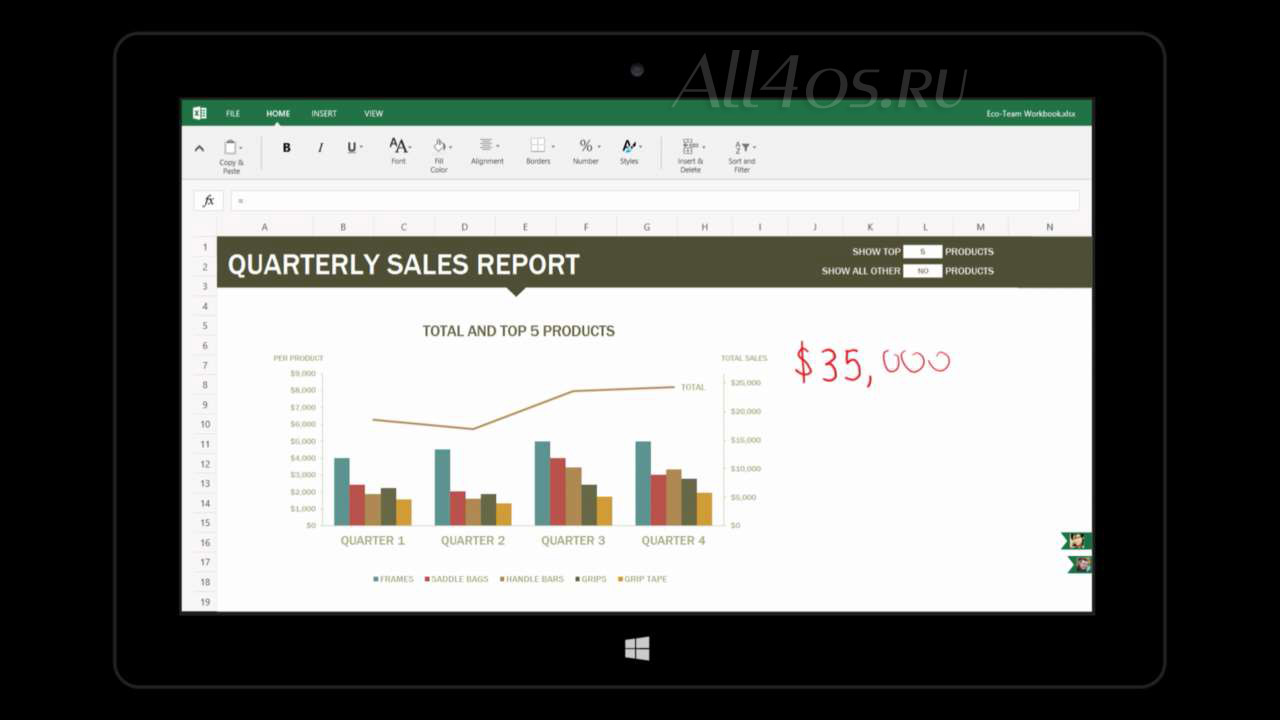
Task: Click the TOTAL SALES axis title
Action: 744,358
